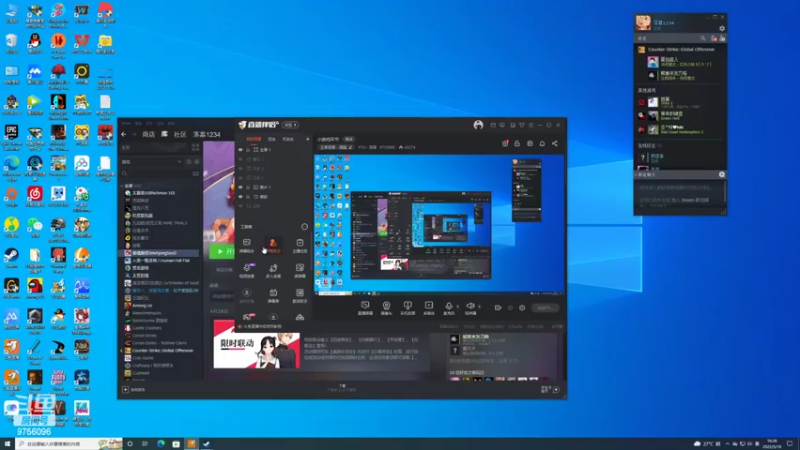Click the speaker icon in streaming toolbar
This screenshot has height=450, width=800.
point(470,307)
